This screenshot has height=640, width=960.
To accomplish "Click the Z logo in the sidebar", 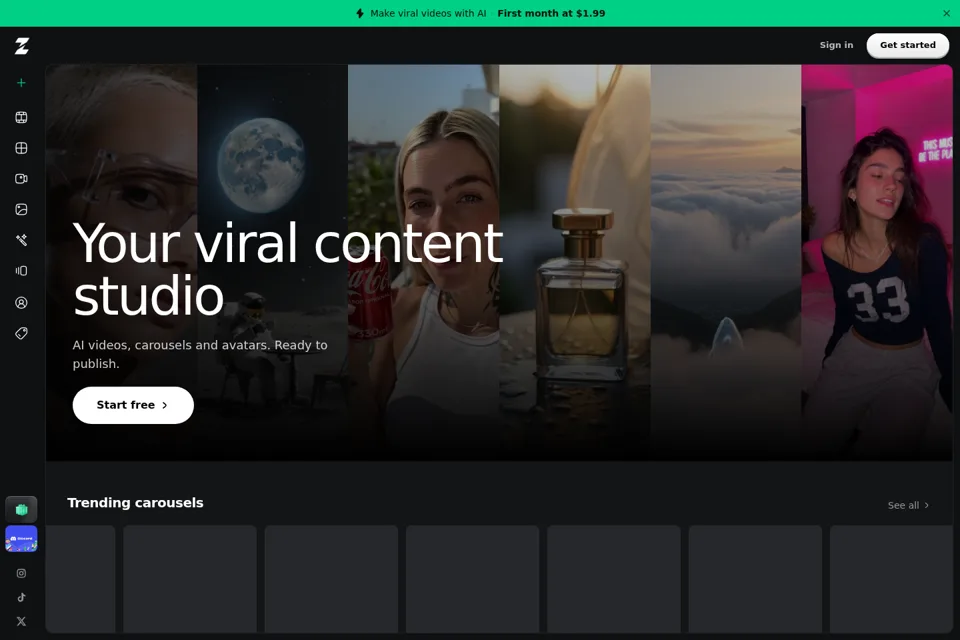I will (22, 46).
